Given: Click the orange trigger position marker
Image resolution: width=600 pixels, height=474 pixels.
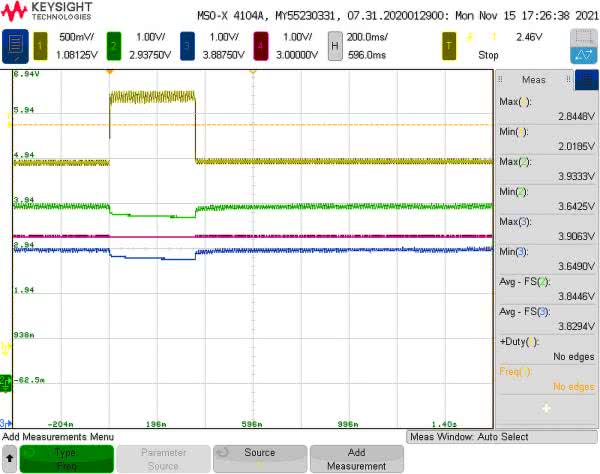Looking at the screenshot, I should pos(110,72).
